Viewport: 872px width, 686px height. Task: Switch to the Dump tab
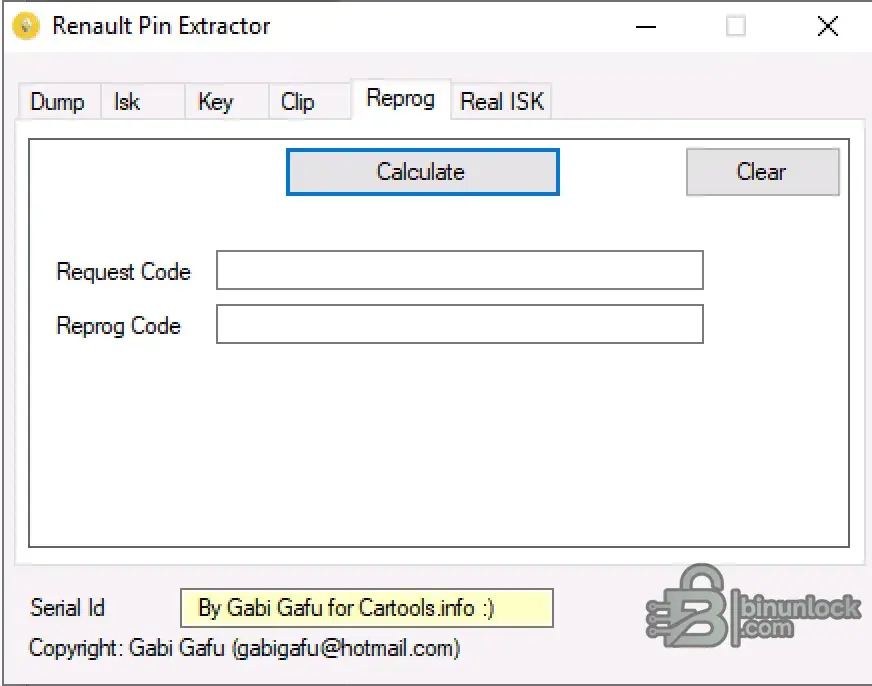(59, 102)
